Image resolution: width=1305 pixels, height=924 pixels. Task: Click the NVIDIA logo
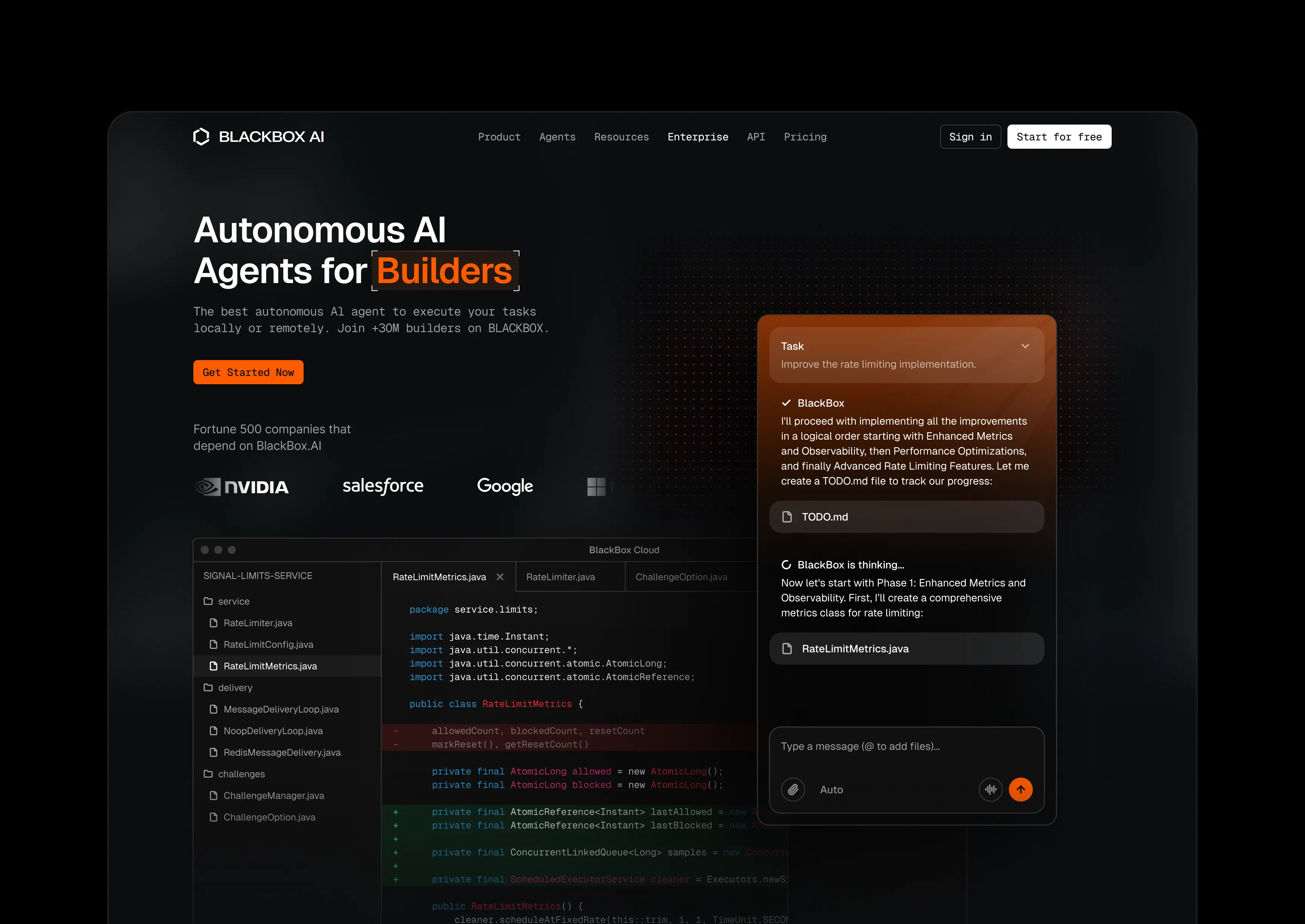[x=241, y=487]
